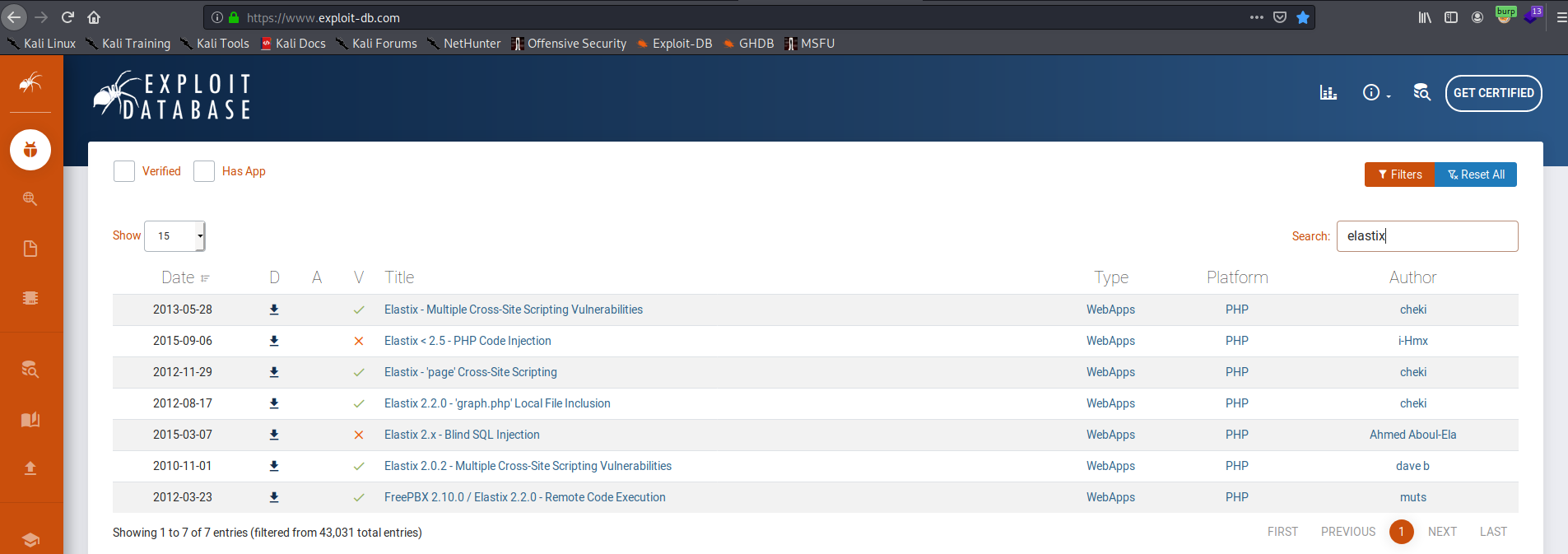Open the Firefox page actions ellipsis menu
The width and height of the screenshot is (1568, 554).
tap(1256, 17)
